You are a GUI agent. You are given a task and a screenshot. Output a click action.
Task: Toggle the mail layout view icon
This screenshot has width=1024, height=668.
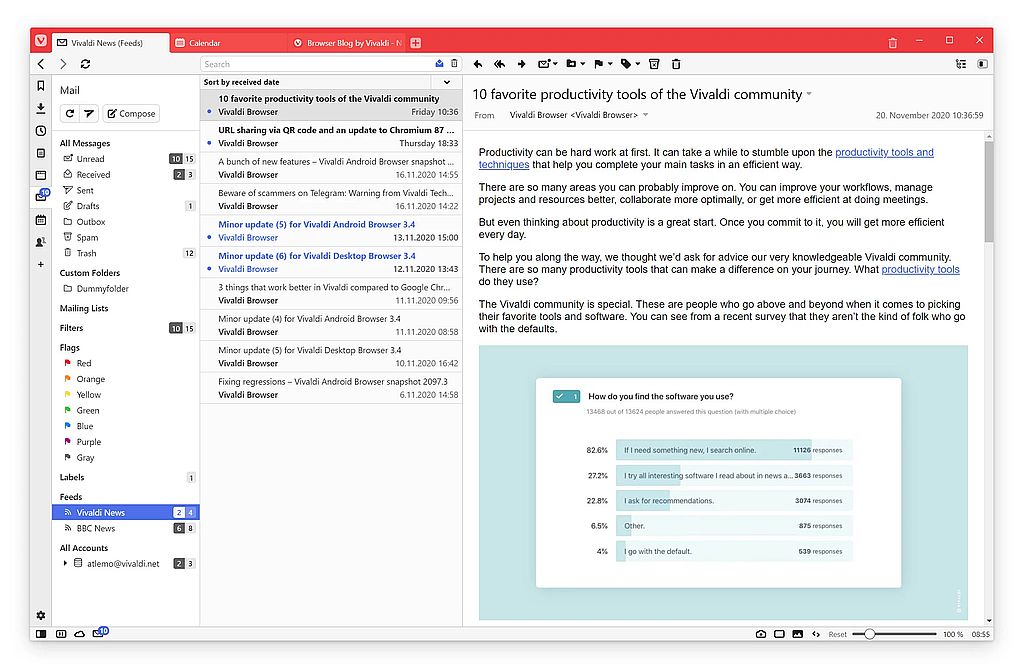982,64
